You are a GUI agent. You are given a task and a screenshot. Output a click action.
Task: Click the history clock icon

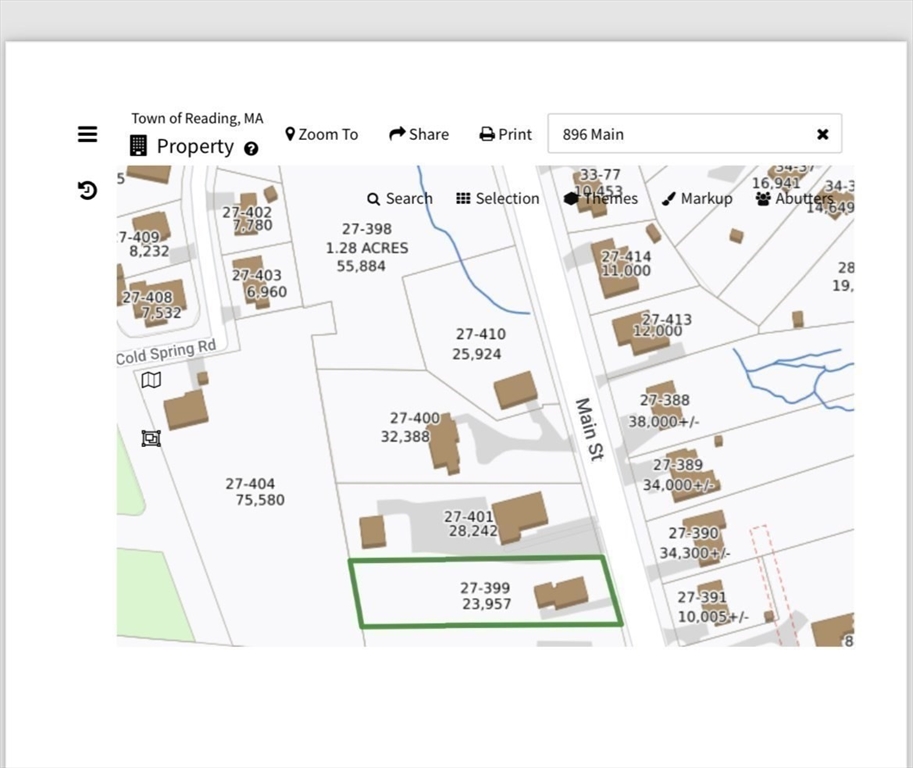click(88, 190)
